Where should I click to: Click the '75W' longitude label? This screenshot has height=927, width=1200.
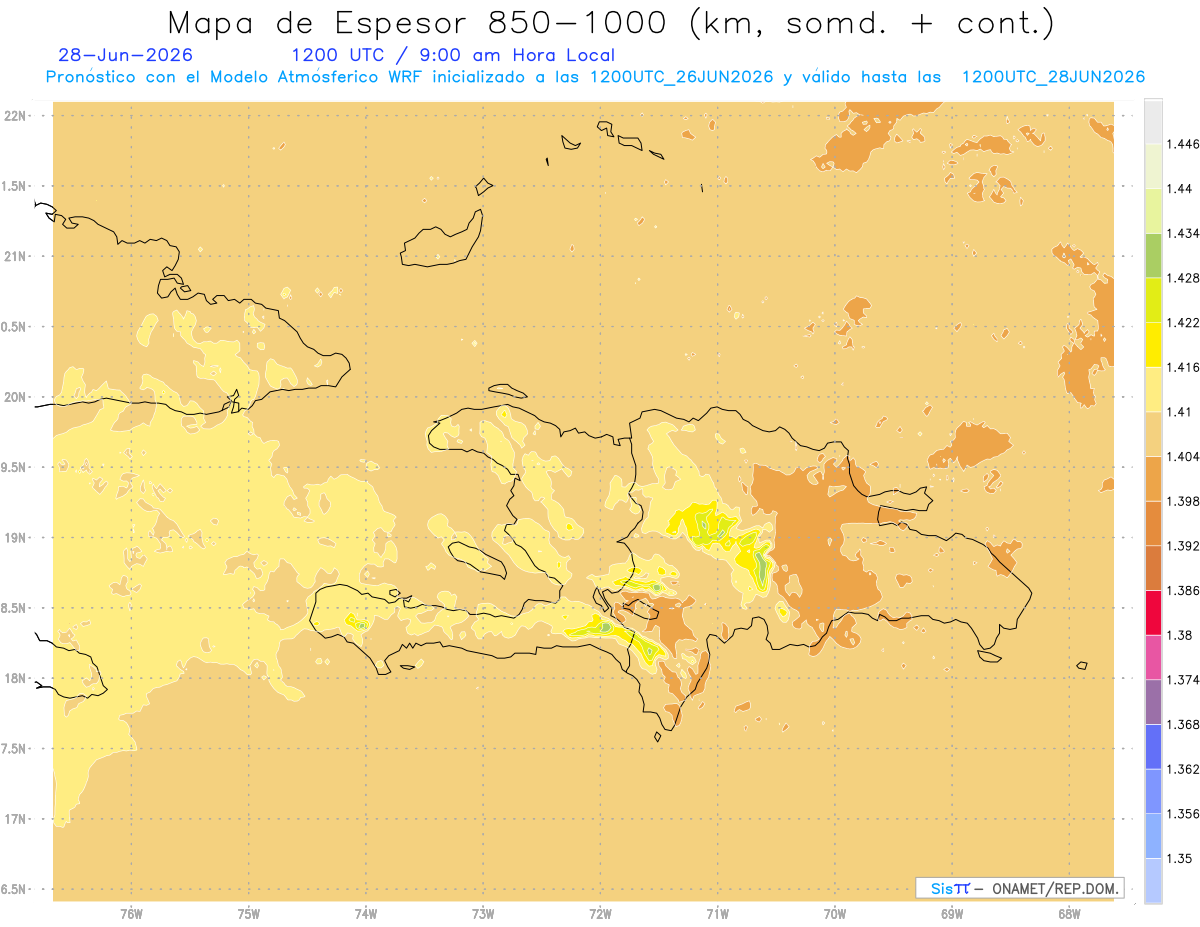pos(249,913)
